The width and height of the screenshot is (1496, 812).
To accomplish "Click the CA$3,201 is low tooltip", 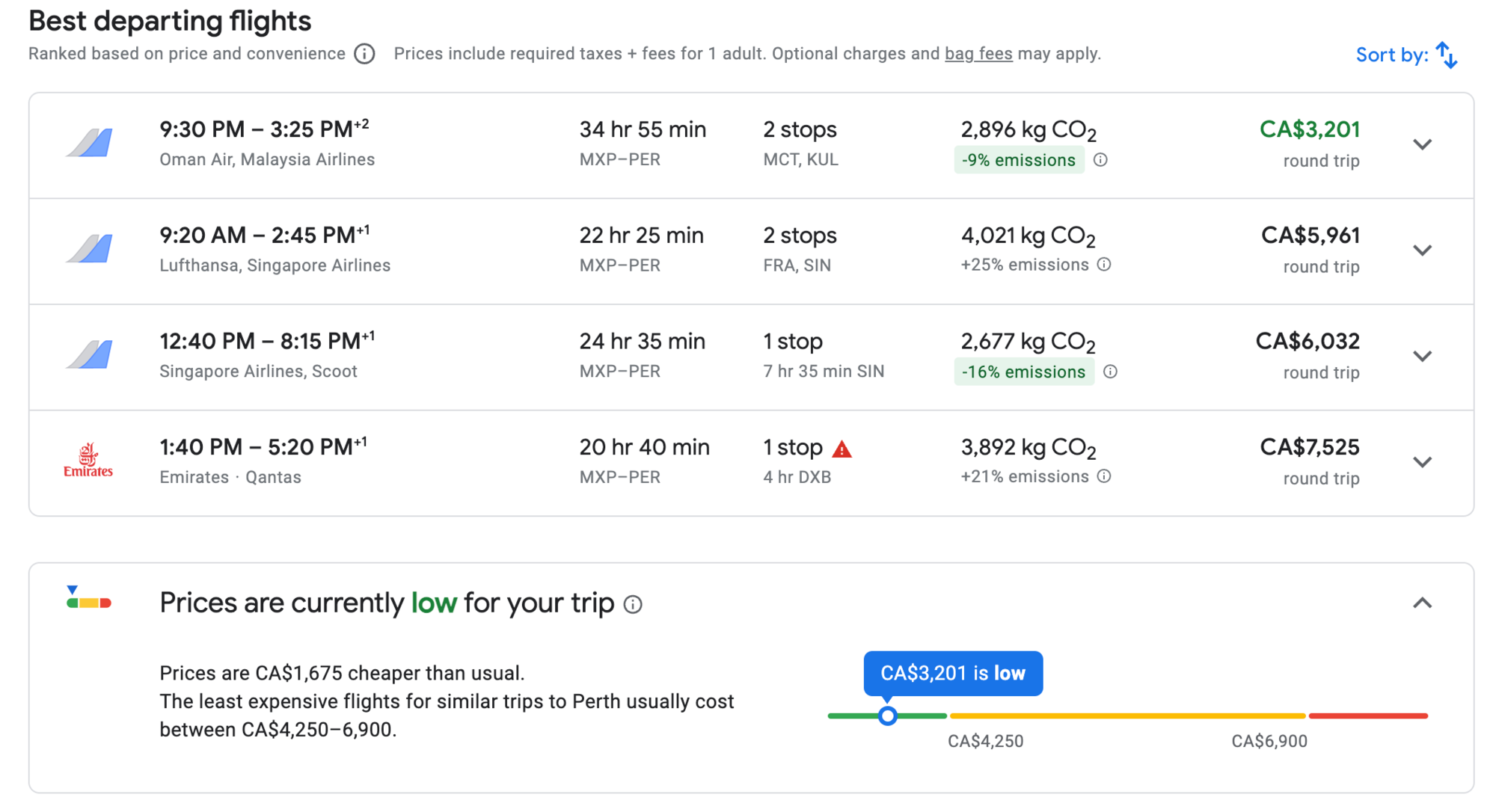I will coord(952,673).
